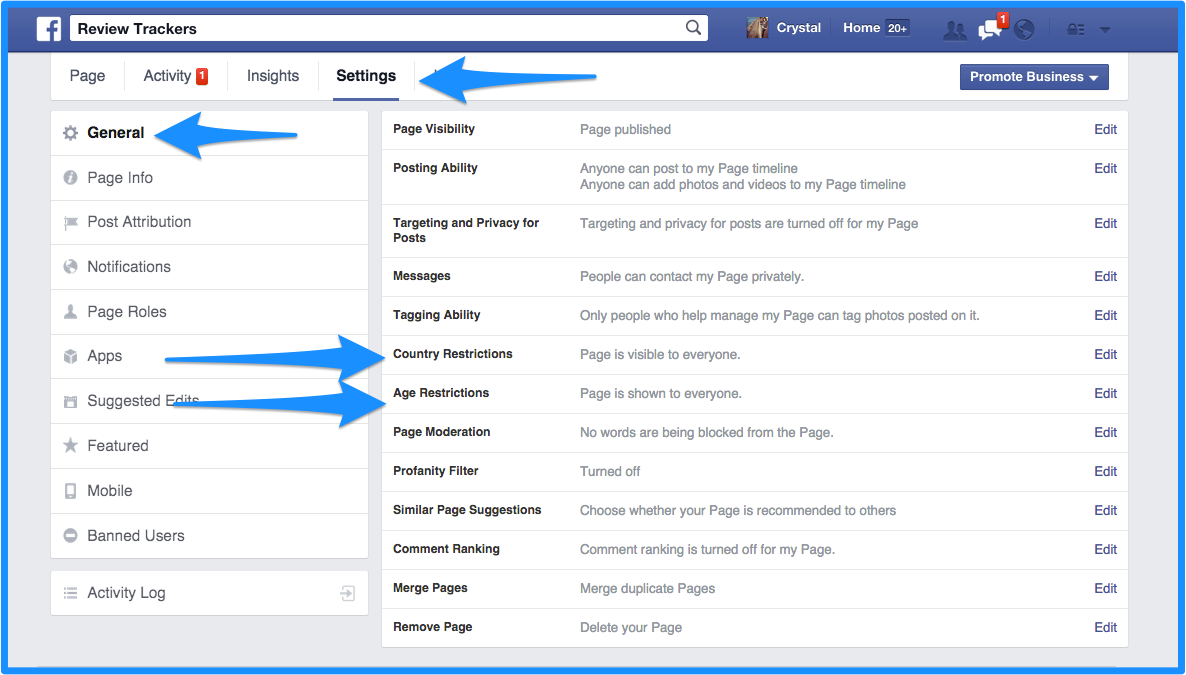Screen dimensions: 1186x675
Task: Click the Activity Log list icon
Action: click(70, 593)
